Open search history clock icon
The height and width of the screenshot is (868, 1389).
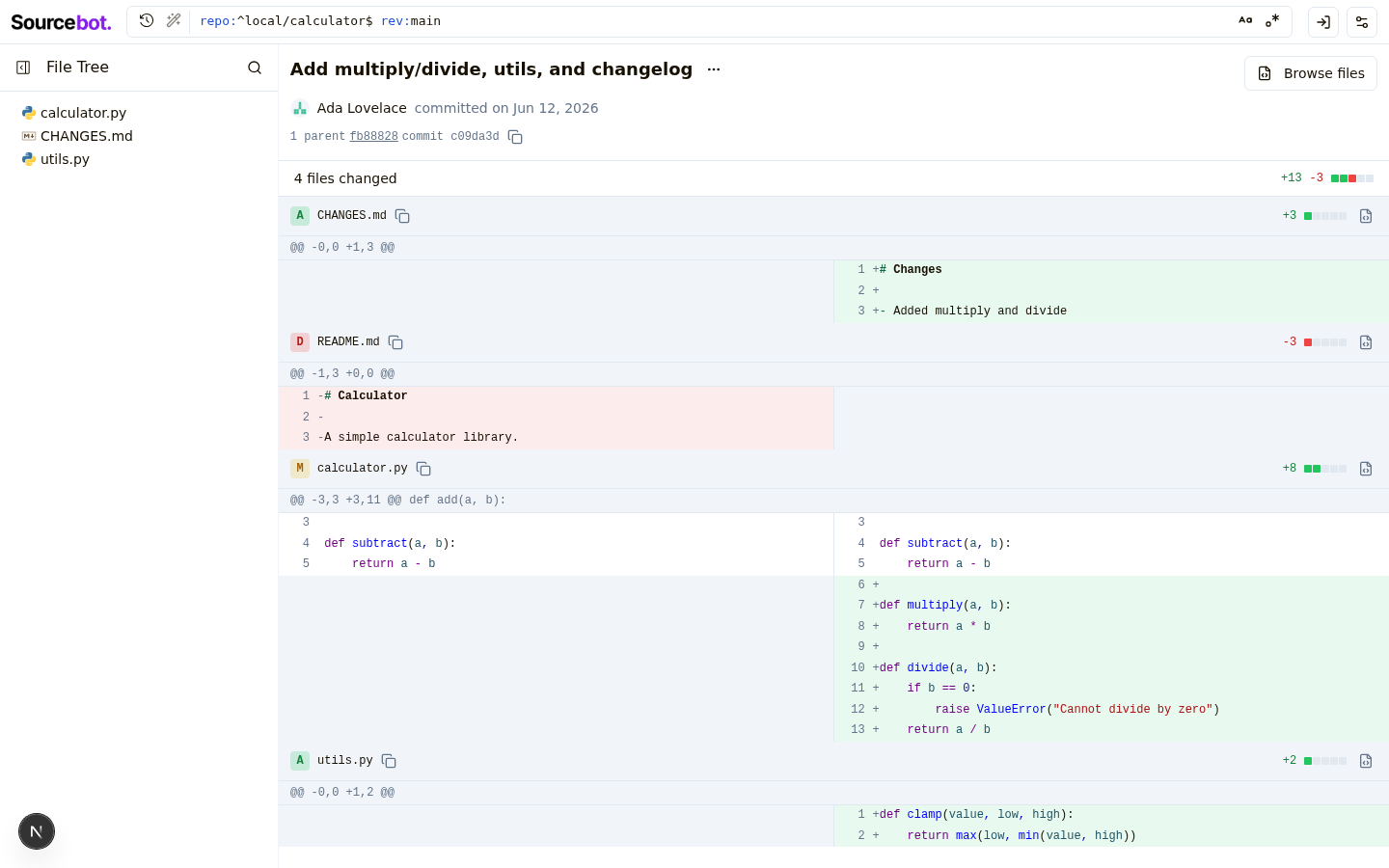click(147, 20)
